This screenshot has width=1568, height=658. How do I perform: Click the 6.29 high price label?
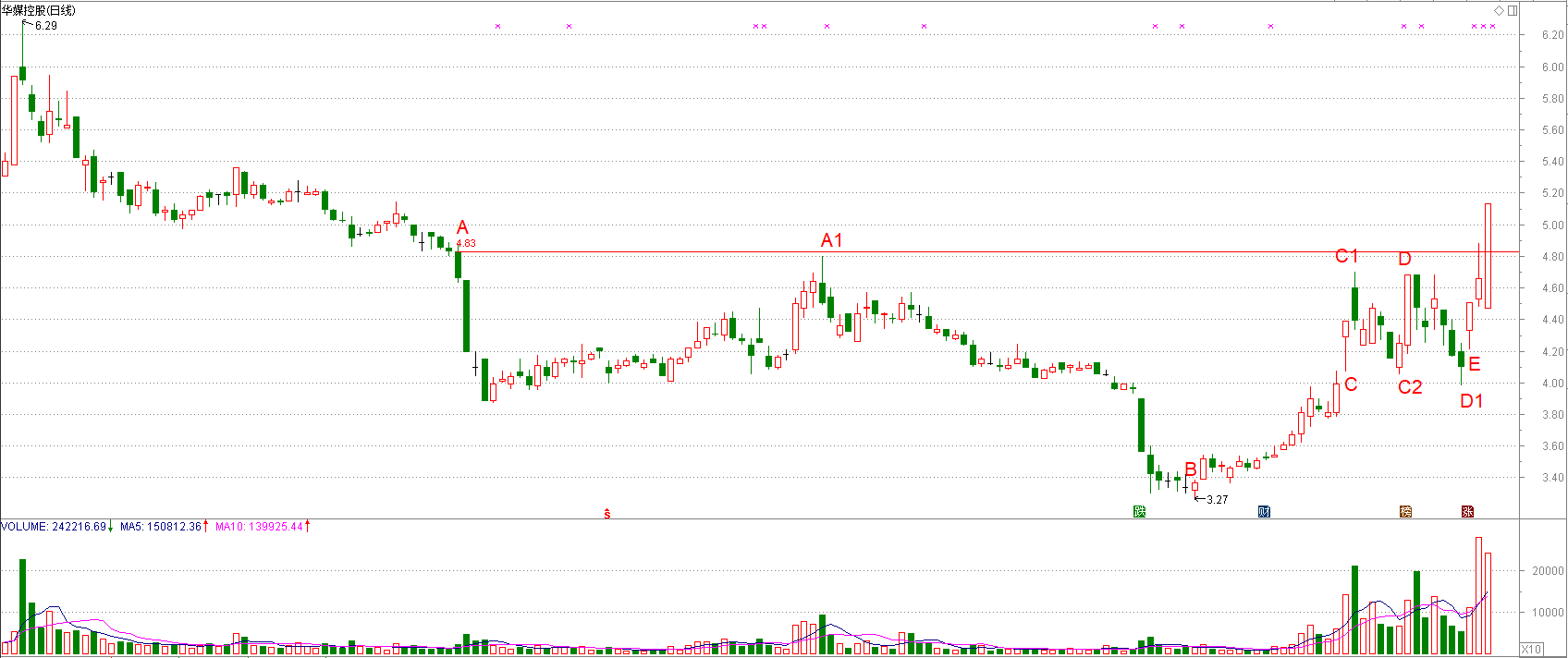(x=46, y=26)
